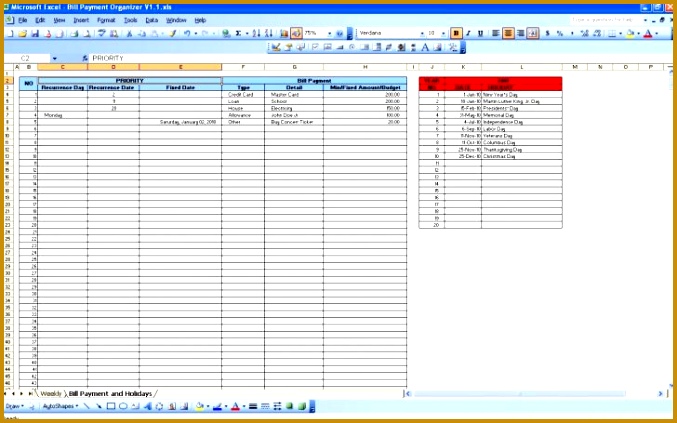Click the Sort Ascending icon
Screen dimensions: 677x423
click(x=256, y=33)
